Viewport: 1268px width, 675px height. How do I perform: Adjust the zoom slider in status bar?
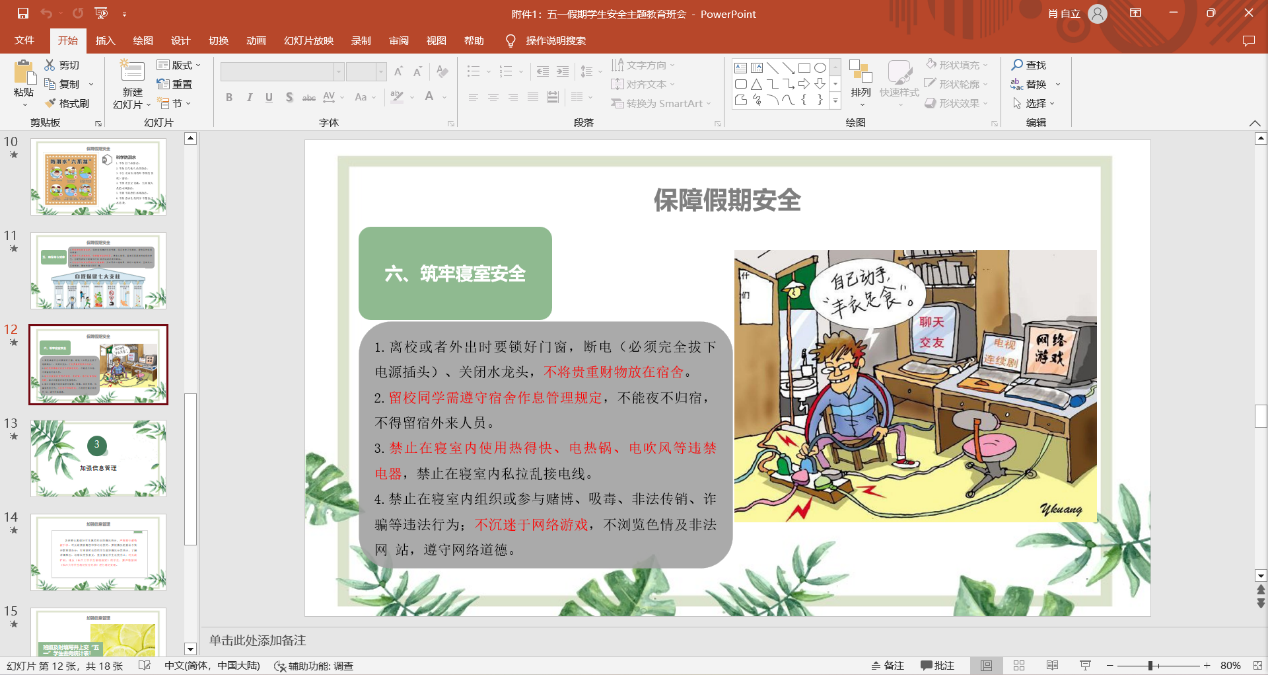[1151, 665]
